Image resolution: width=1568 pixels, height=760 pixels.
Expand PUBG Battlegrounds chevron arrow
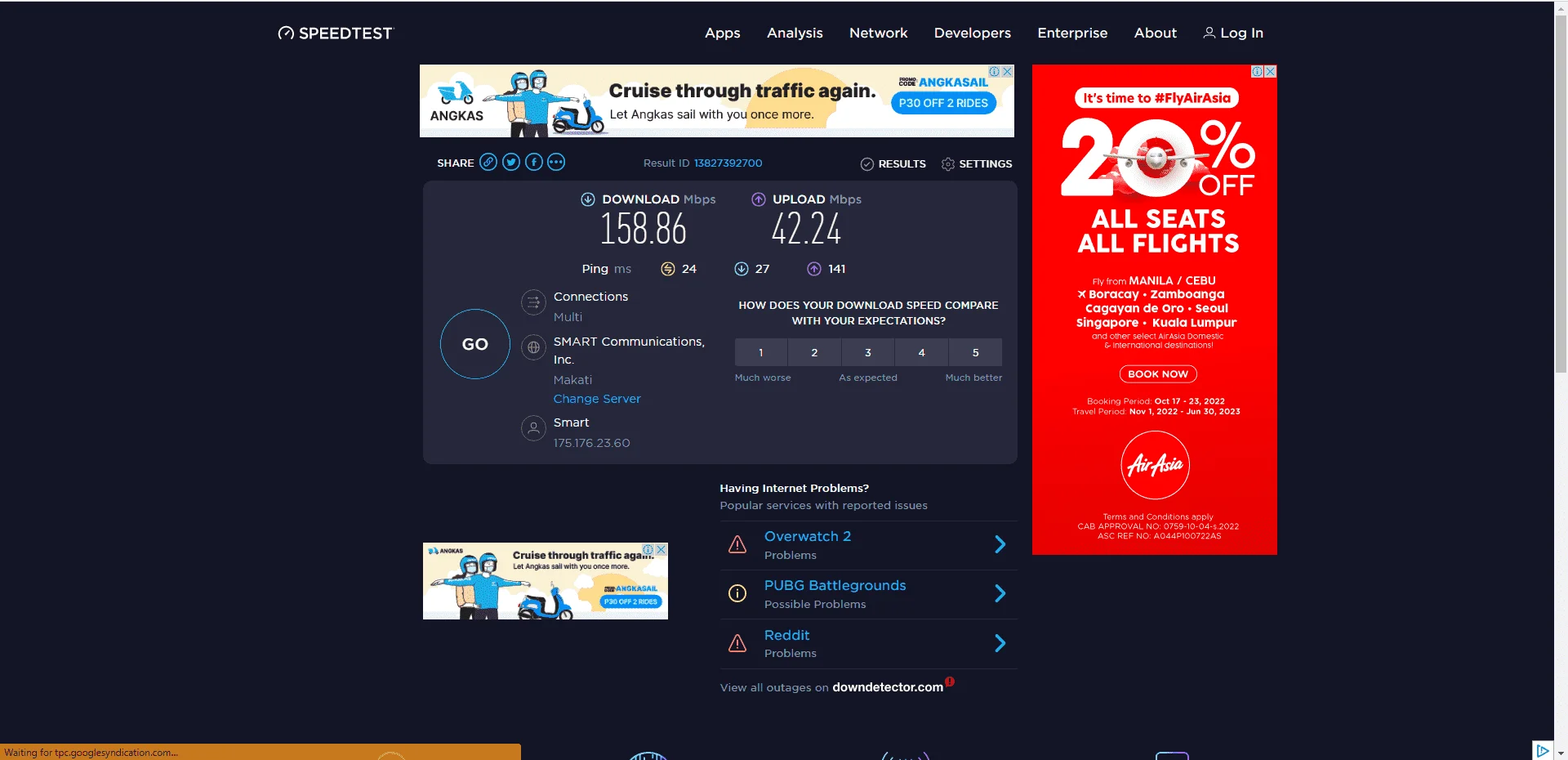pos(1000,593)
